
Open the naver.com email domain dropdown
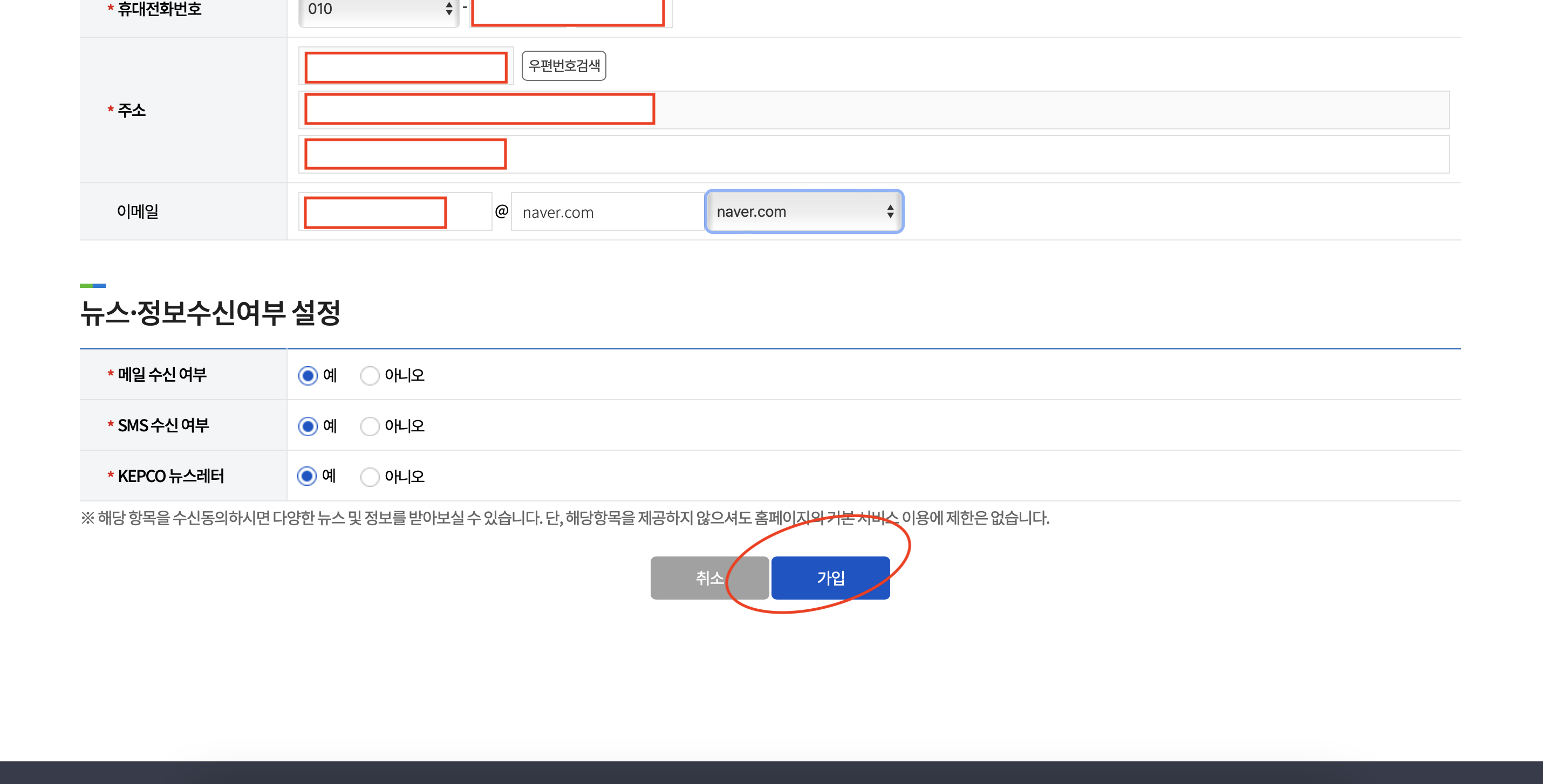(804, 212)
